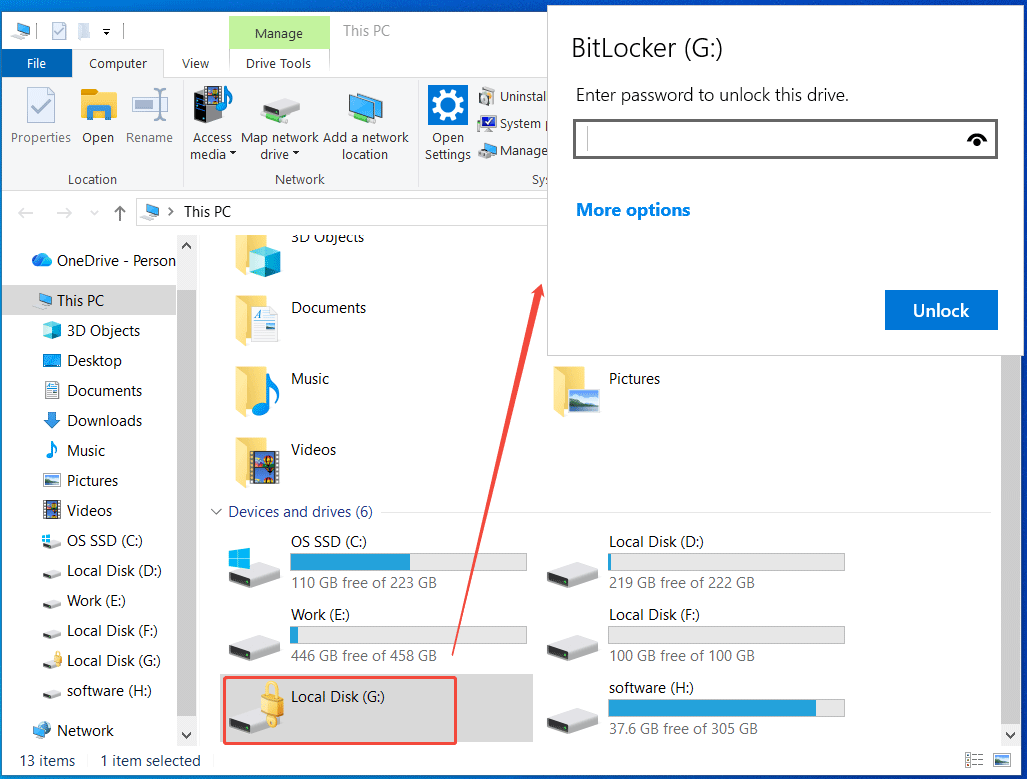Open the recent locations dropdown arrow
Viewport: 1027px width, 779px height.
(x=94, y=213)
